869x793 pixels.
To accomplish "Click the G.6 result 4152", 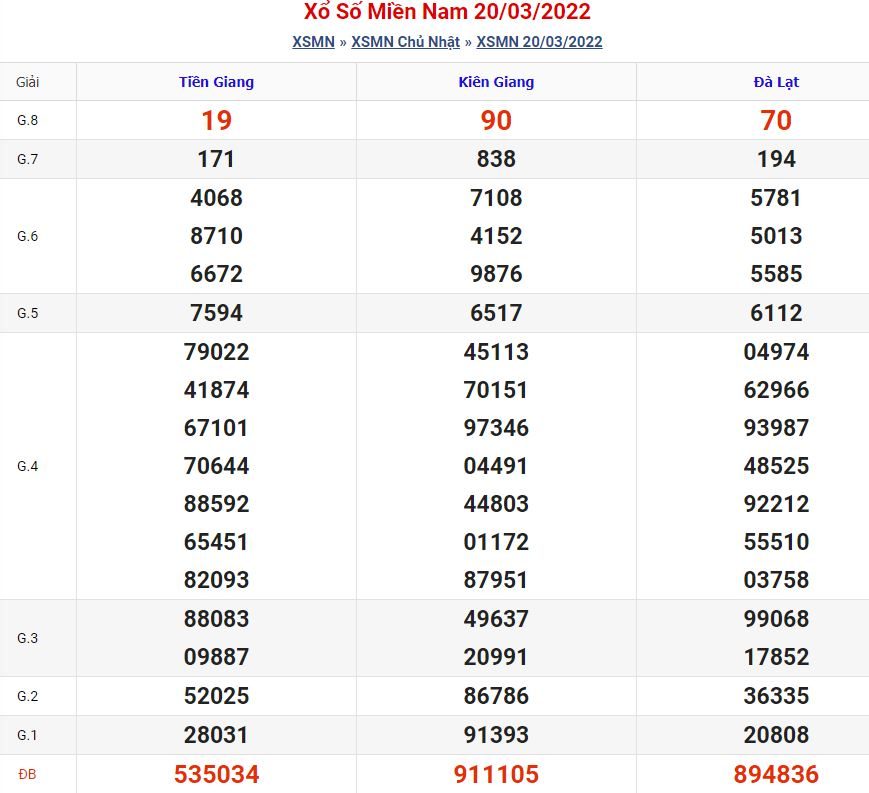I will (496, 236).
